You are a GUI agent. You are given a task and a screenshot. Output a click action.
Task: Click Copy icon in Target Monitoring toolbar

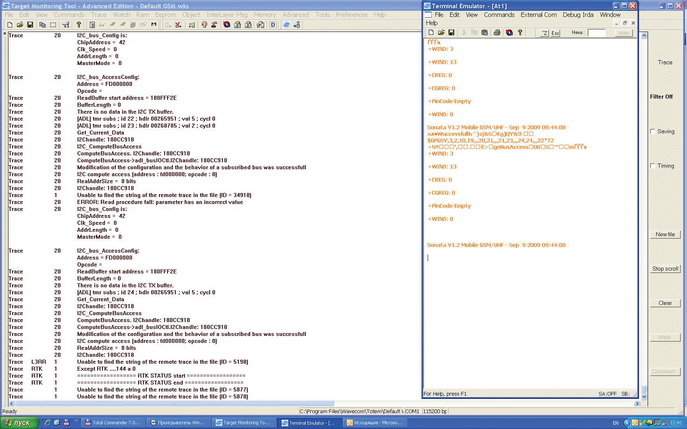pyautogui.click(x=42, y=25)
